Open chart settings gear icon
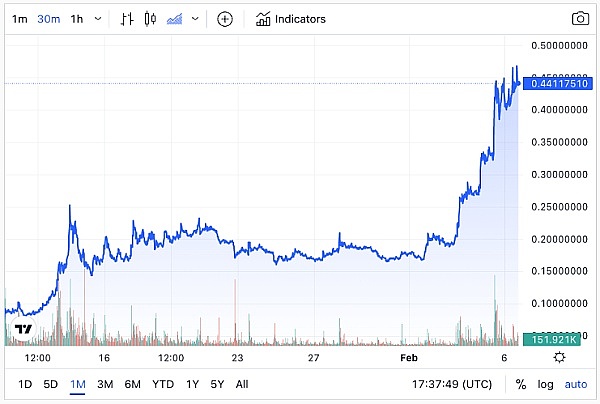Viewport: 600px width, 404px height. coord(559,358)
